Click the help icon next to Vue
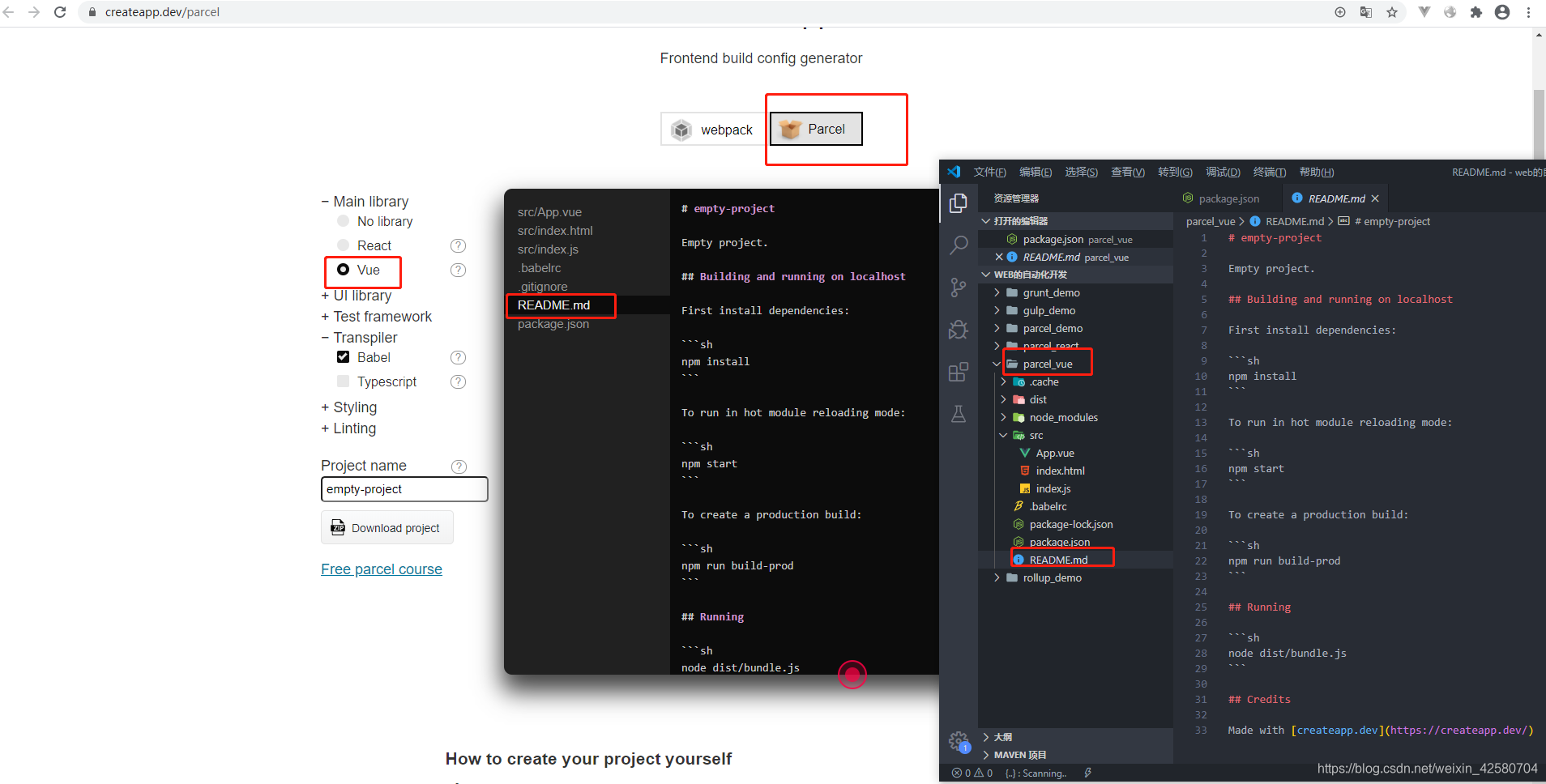This screenshot has height=784, width=1546. click(x=458, y=270)
